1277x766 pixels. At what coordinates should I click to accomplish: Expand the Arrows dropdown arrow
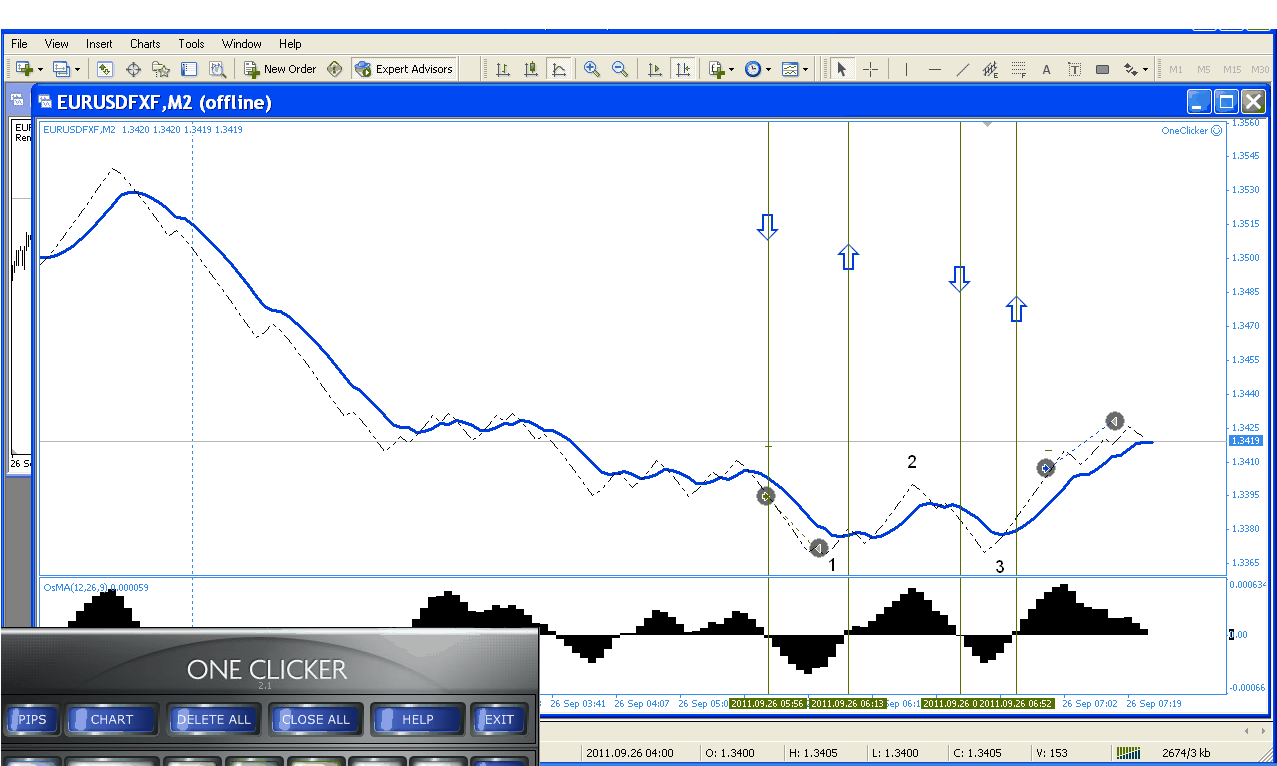click(x=1146, y=70)
